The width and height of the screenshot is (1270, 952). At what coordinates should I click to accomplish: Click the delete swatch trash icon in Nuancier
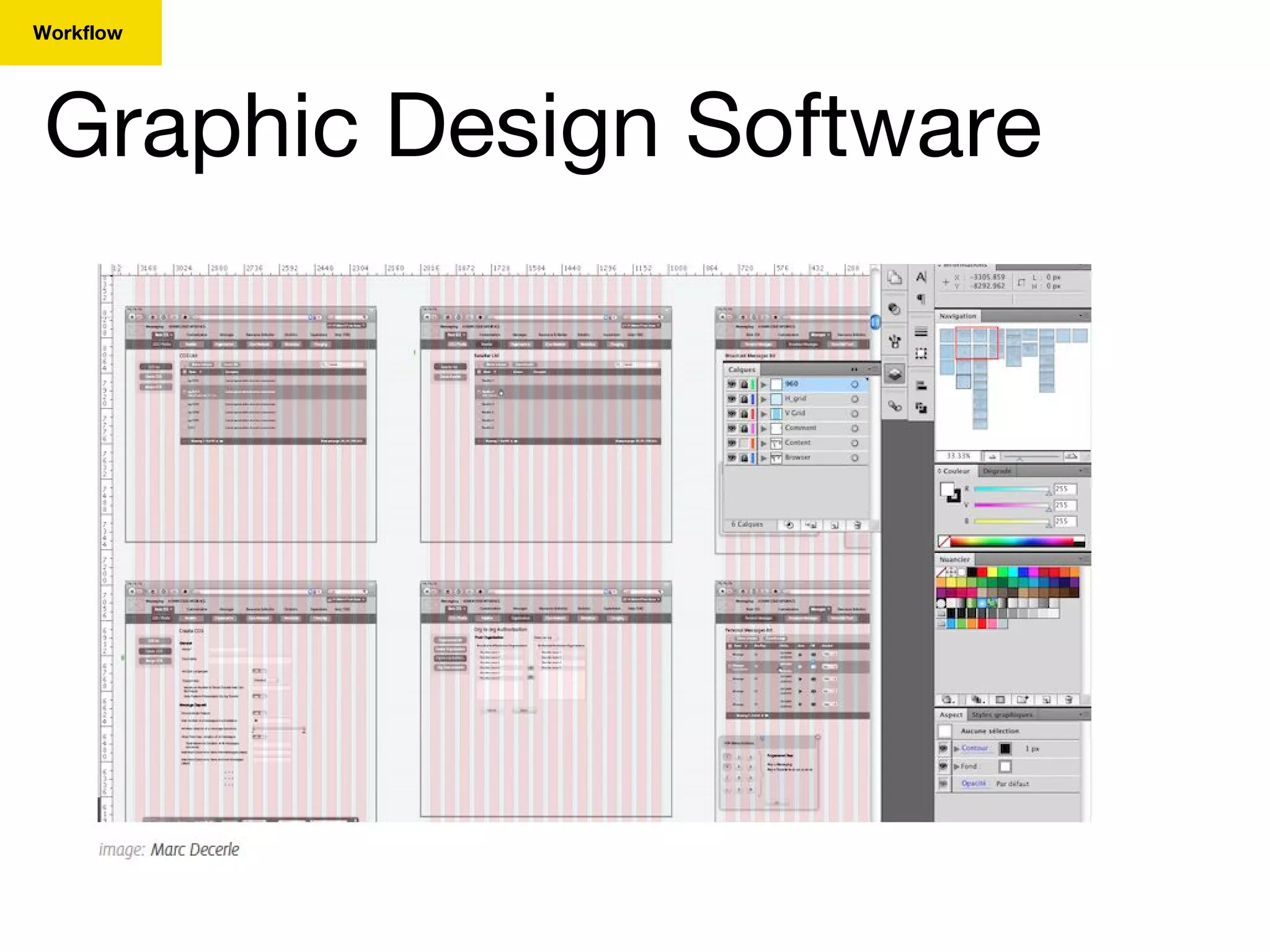tap(1068, 699)
